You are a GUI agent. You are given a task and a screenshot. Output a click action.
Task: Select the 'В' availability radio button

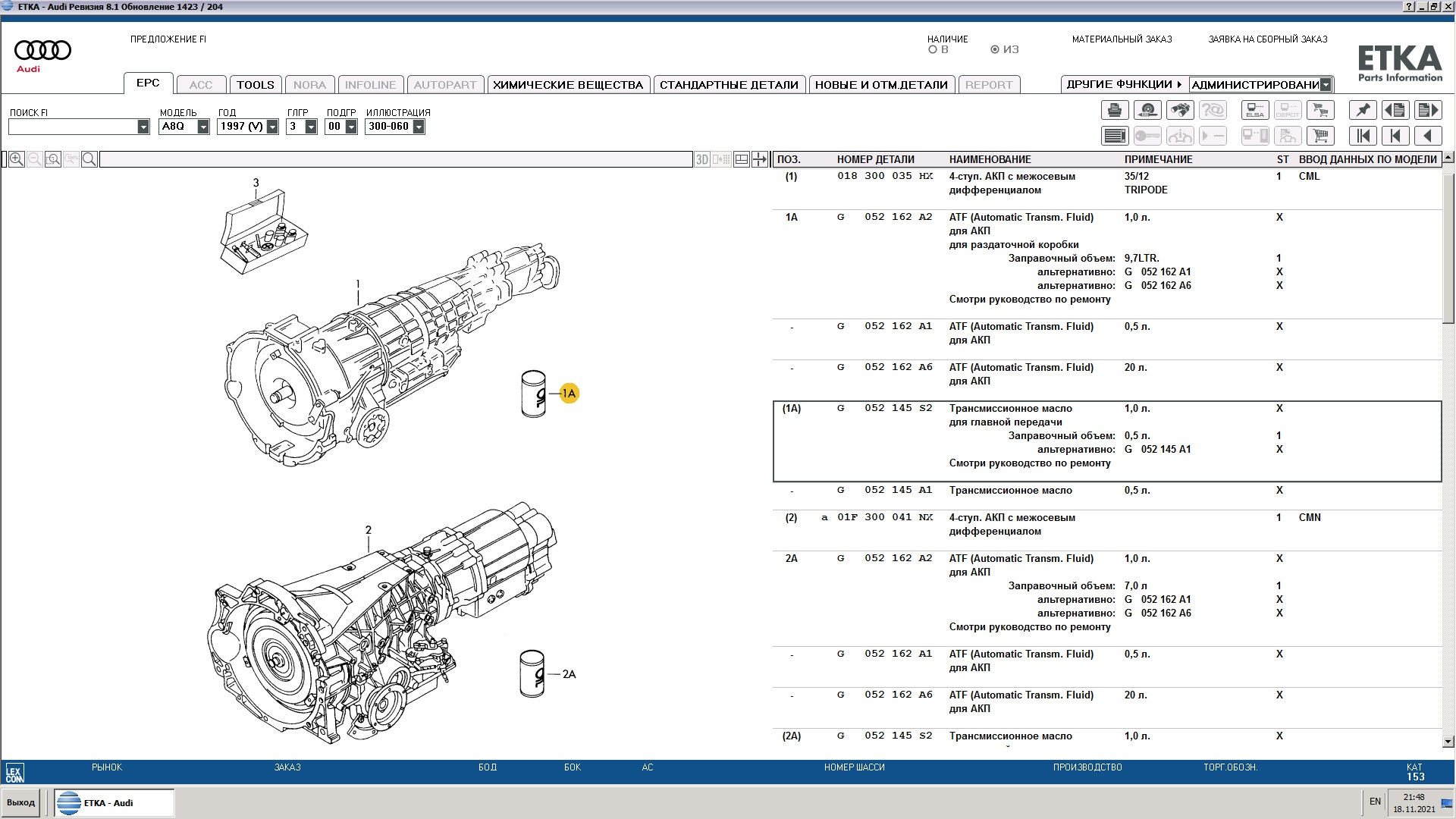point(933,50)
